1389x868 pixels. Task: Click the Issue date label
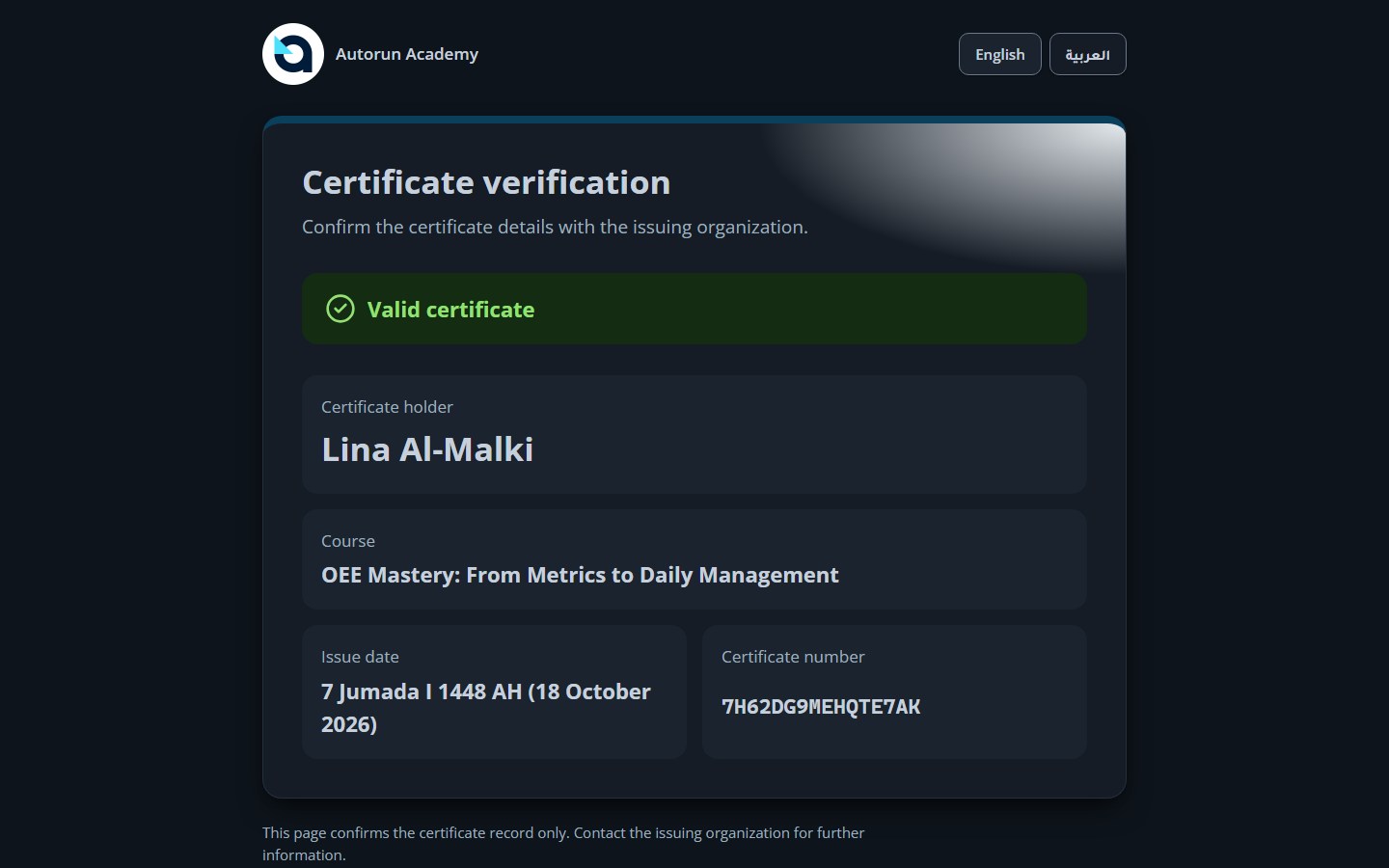point(360,657)
